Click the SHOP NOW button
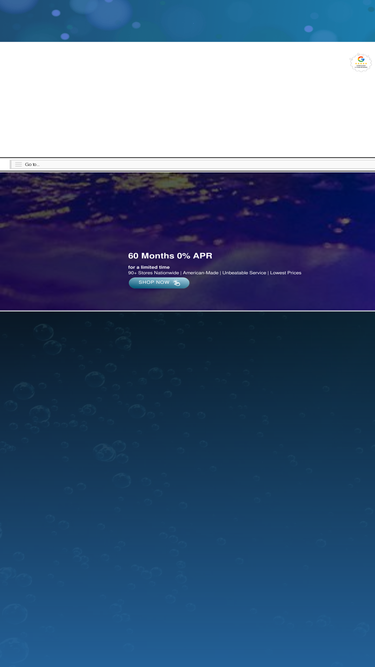375x667 pixels. coord(159,283)
